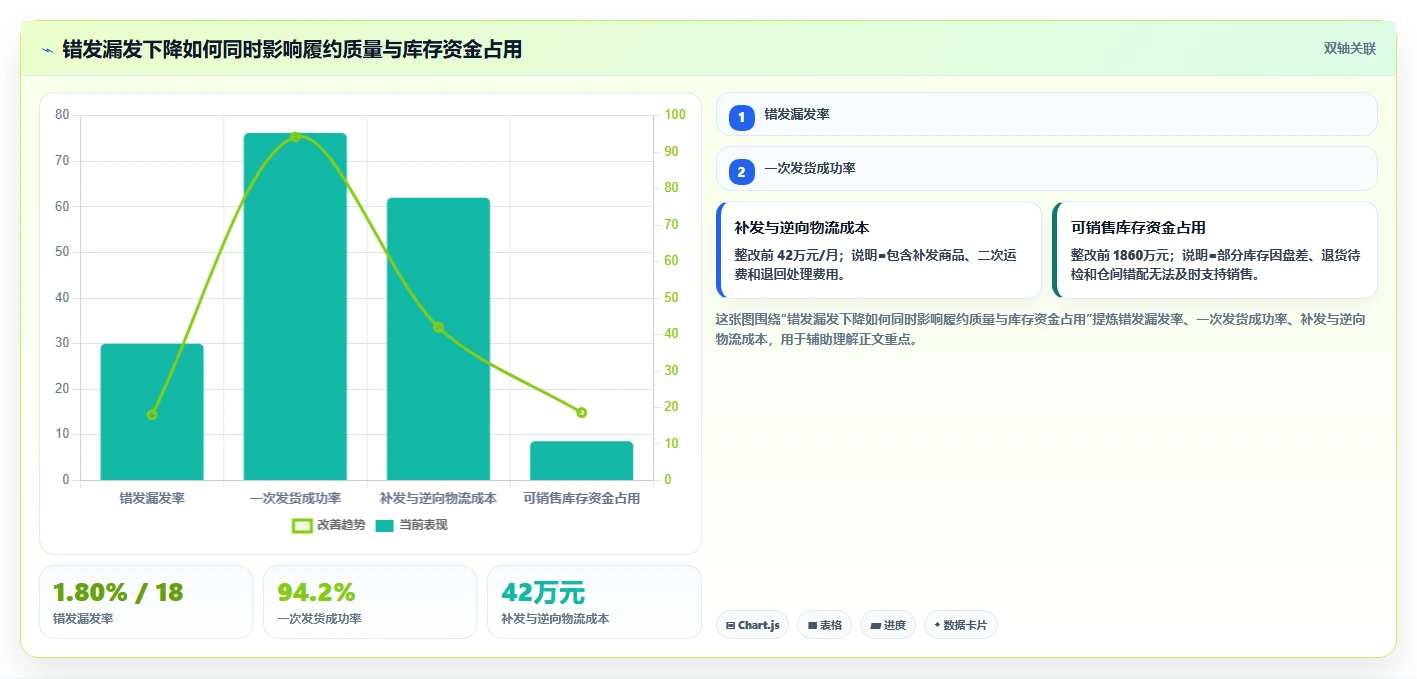Click the 42万元 metric value

[x=543, y=593]
